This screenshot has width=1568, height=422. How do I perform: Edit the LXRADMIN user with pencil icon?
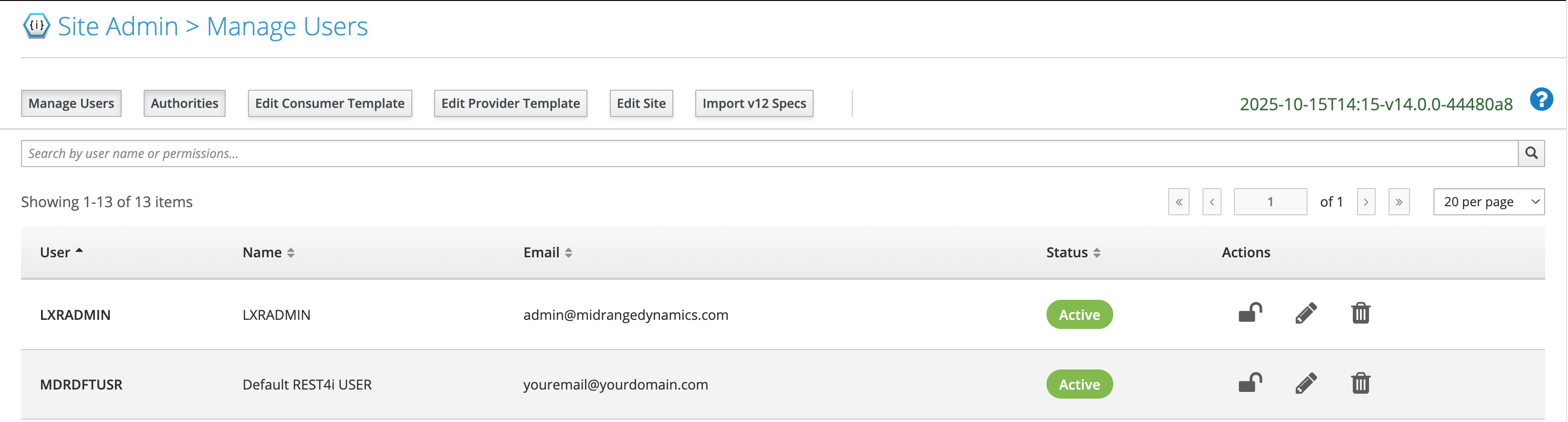coord(1306,313)
